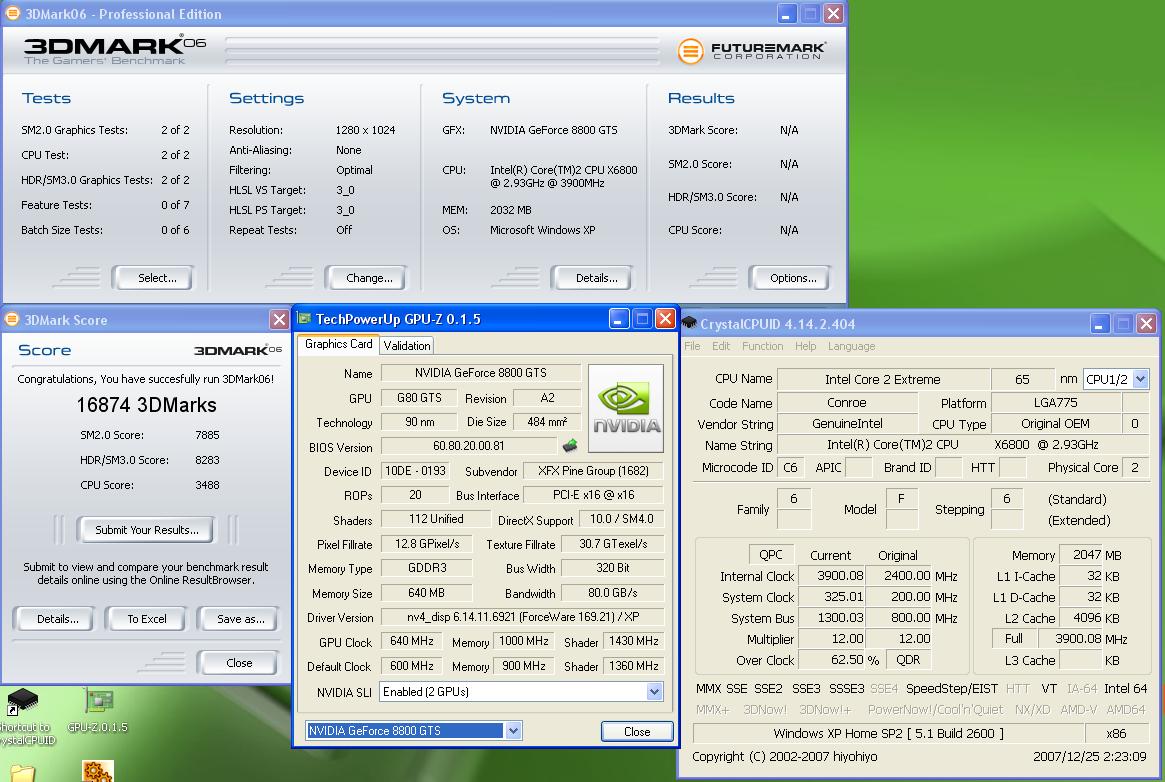Click the BIOS Version field 60.80.20.00.81
The image size is (1165, 782).
pos(469,446)
